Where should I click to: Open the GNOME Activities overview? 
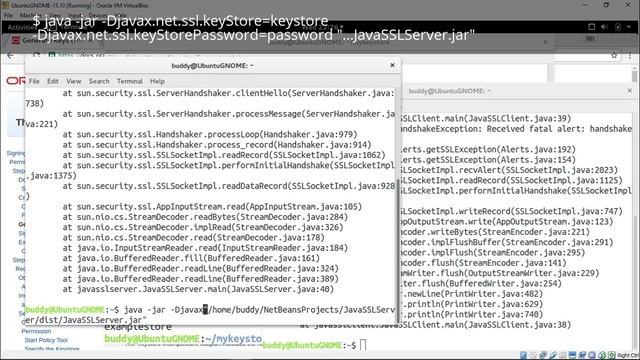(21, 27)
